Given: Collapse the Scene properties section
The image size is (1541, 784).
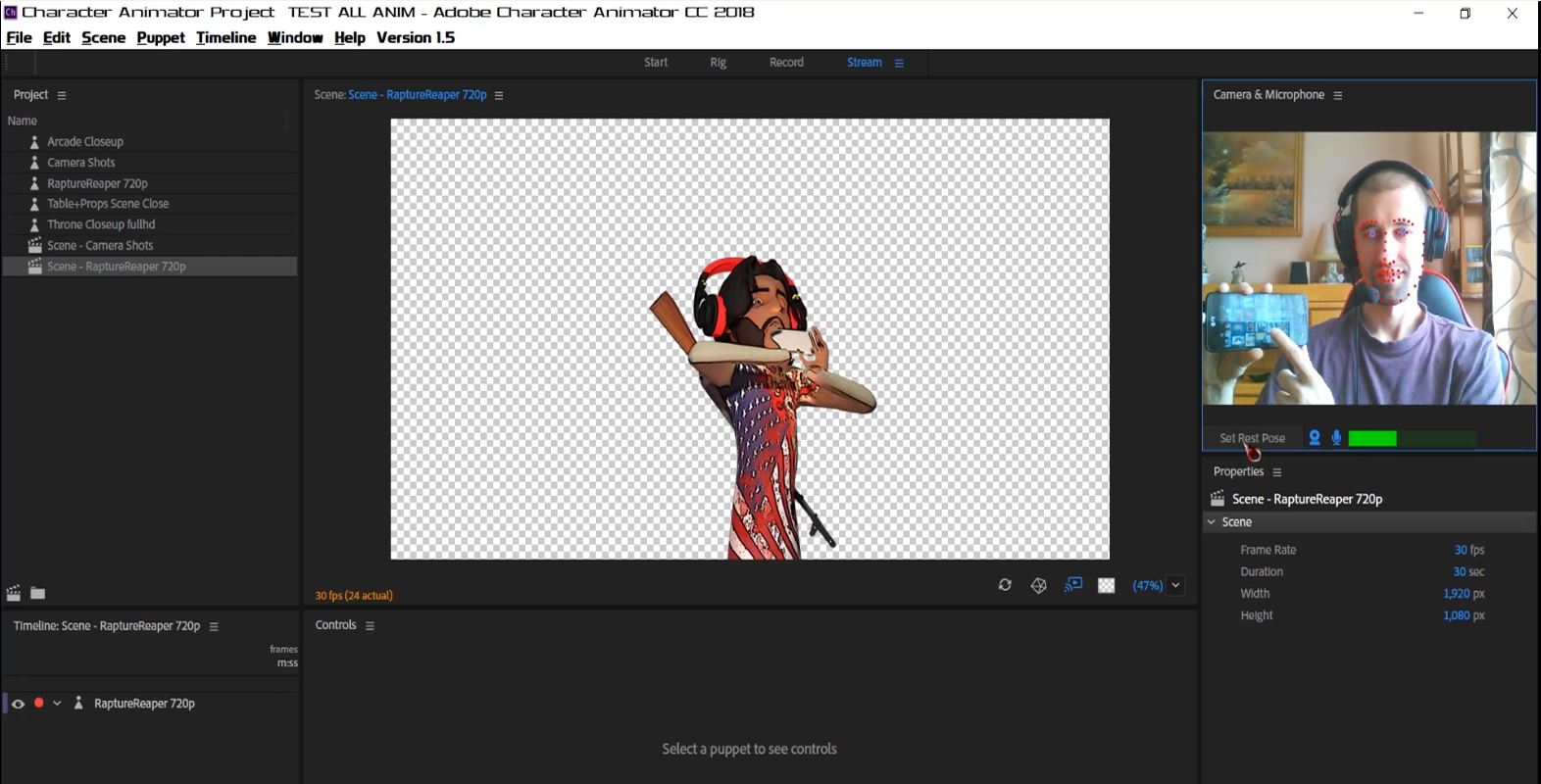Looking at the screenshot, I should [x=1212, y=522].
